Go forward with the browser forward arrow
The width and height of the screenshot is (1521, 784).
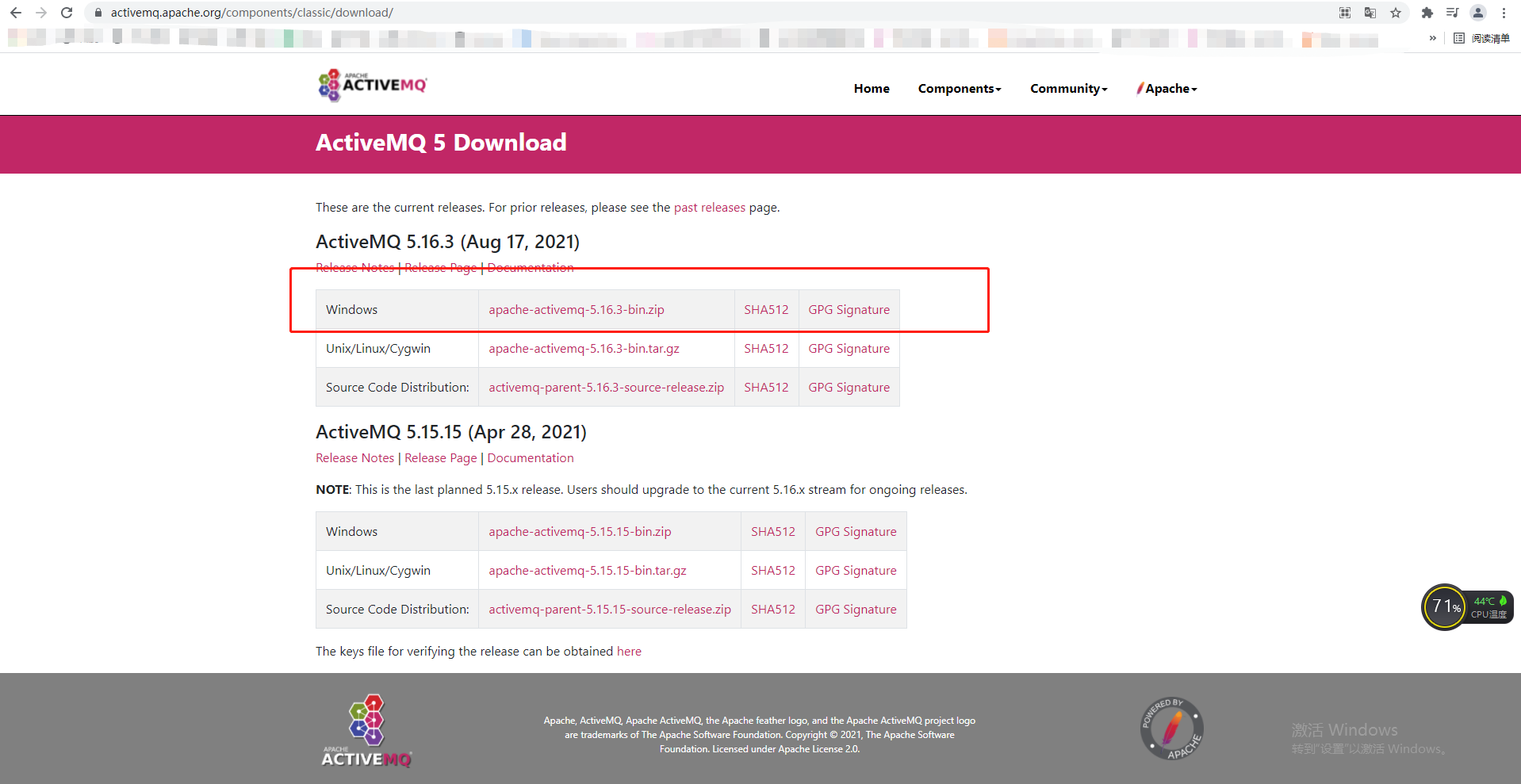(x=41, y=13)
